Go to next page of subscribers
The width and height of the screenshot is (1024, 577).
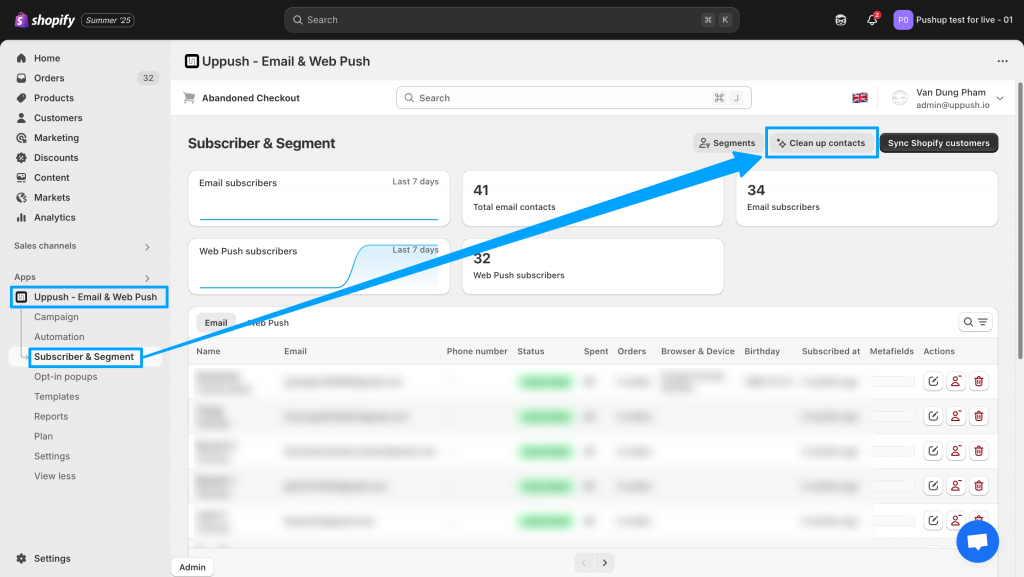pyautogui.click(x=605, y=563)
